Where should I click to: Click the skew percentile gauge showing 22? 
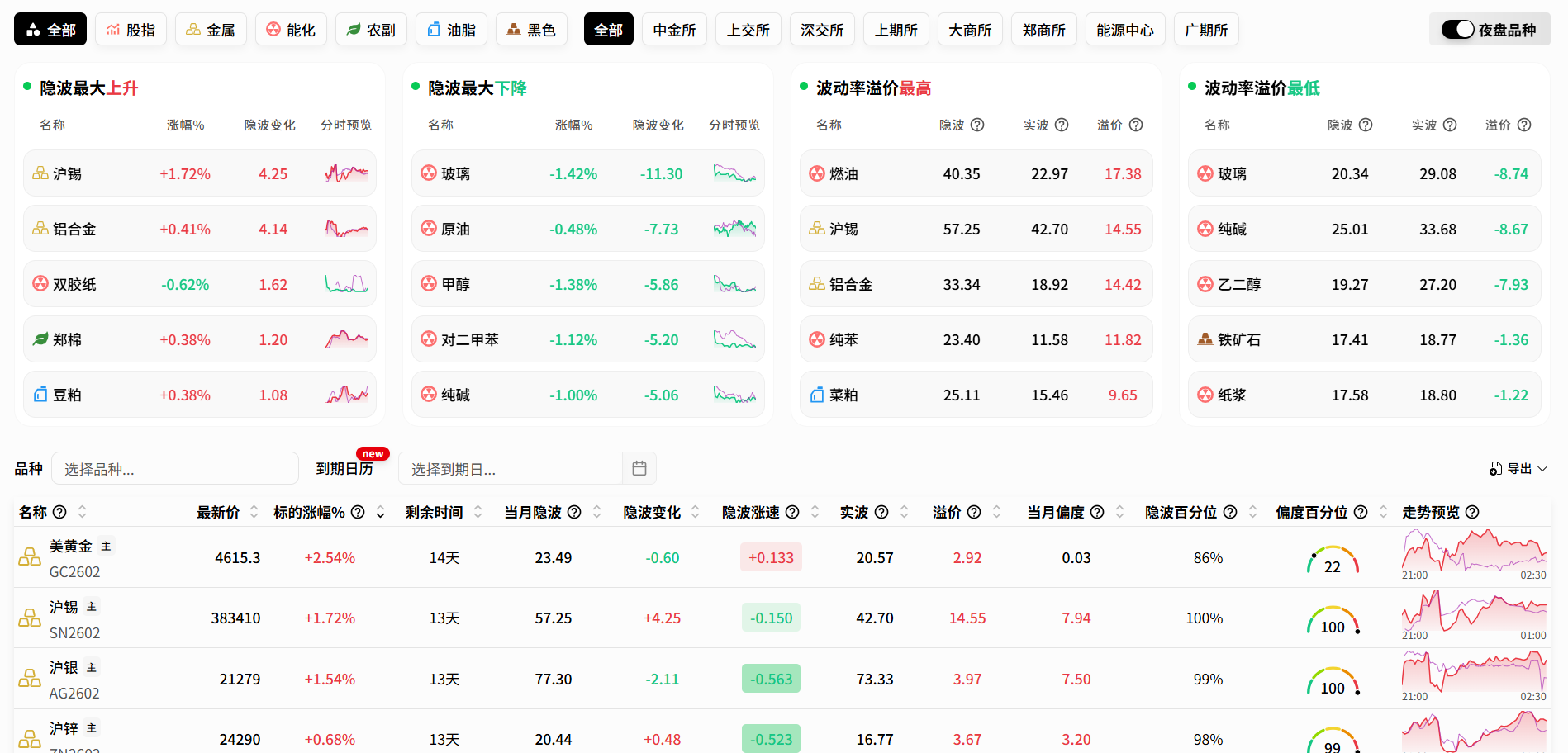(x=1333, y=561)
